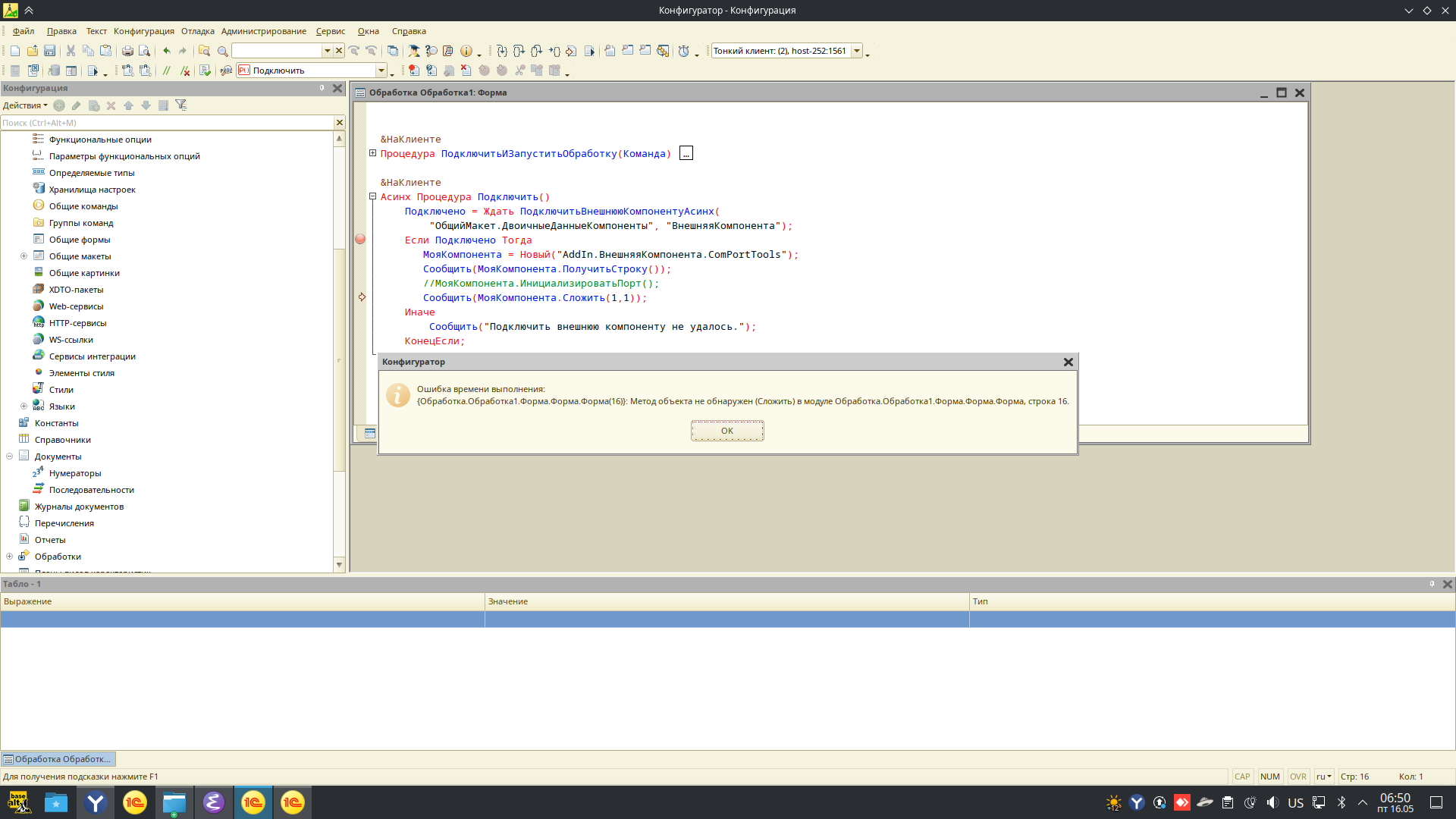Expand ПодключитьИЗапуститьОбработку procedure fold
Screen dimensions: 1456x819
[372, 153]
